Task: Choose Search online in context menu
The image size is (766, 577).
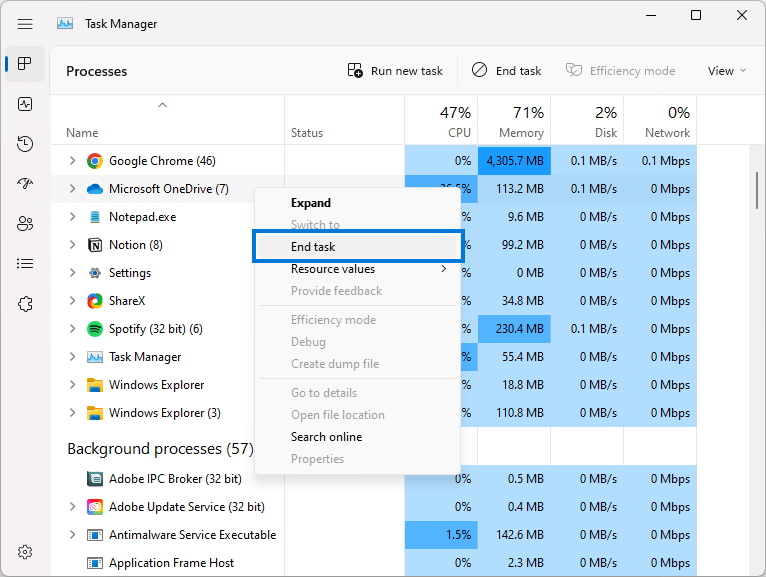Action: point(358,437)
